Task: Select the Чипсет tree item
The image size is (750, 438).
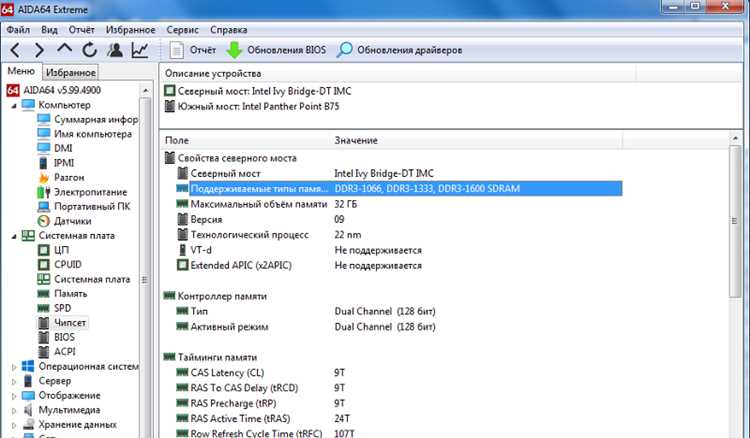Action: [x=62, y=323]
